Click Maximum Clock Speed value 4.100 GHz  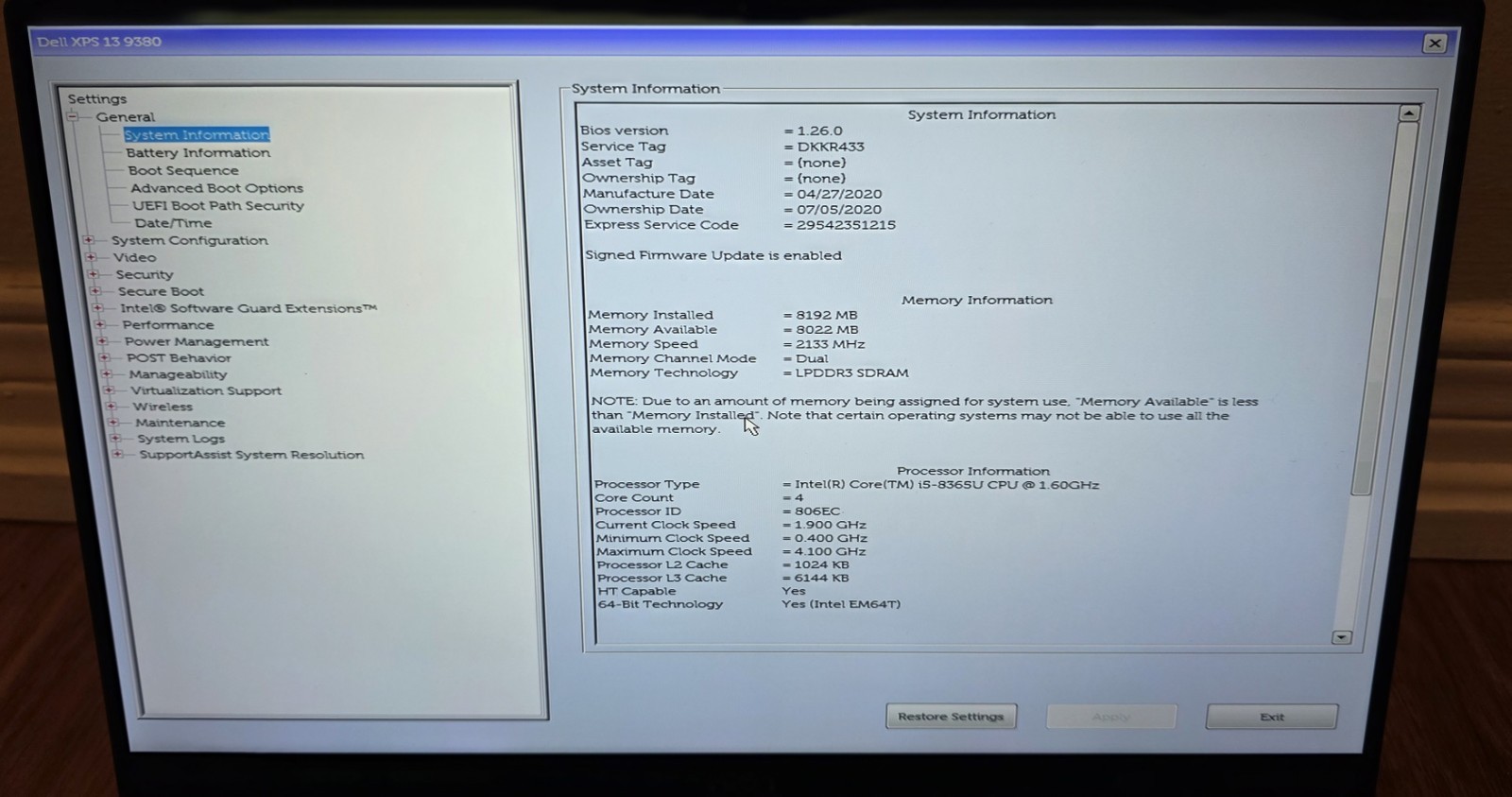point(830,551)
